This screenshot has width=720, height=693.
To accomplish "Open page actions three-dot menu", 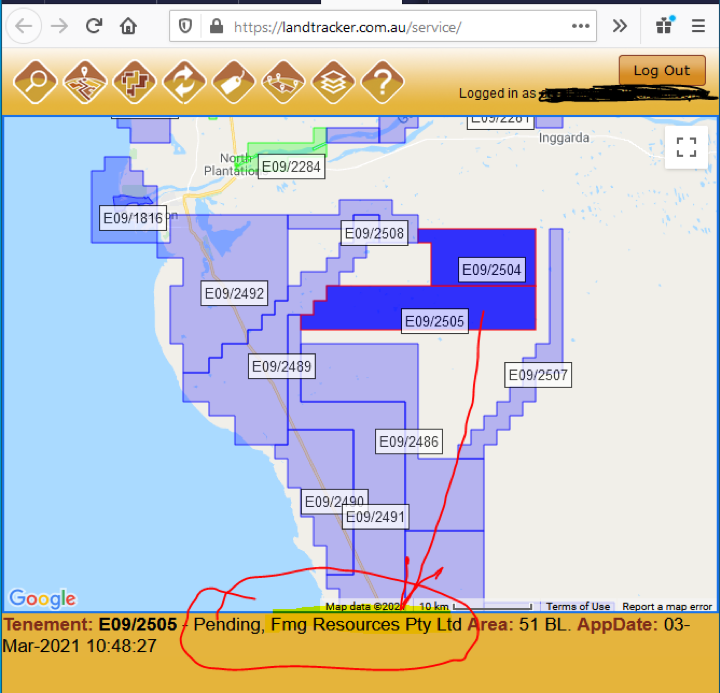I will (581, 26).
